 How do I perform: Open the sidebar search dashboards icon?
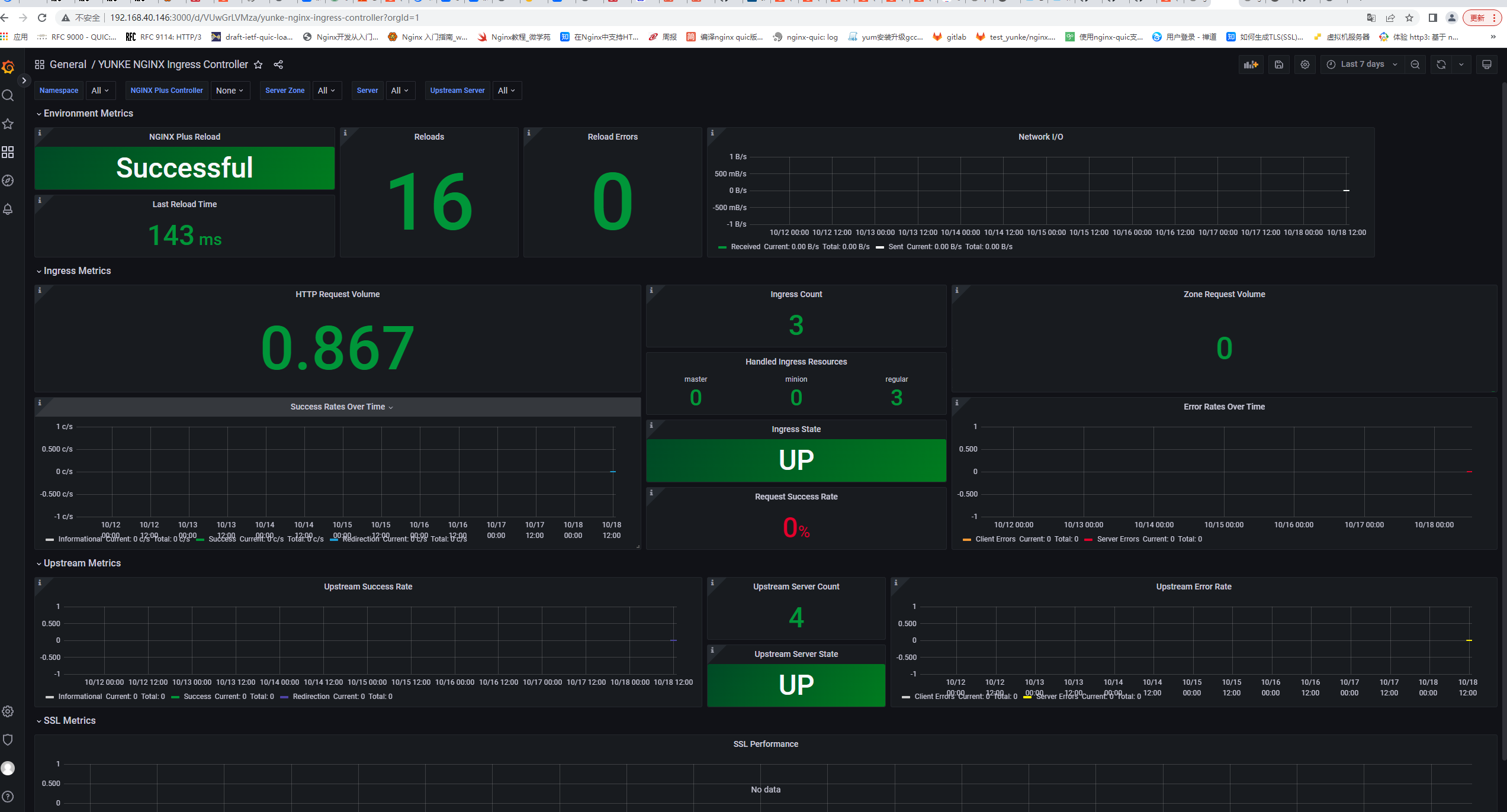tap(8, 95)
